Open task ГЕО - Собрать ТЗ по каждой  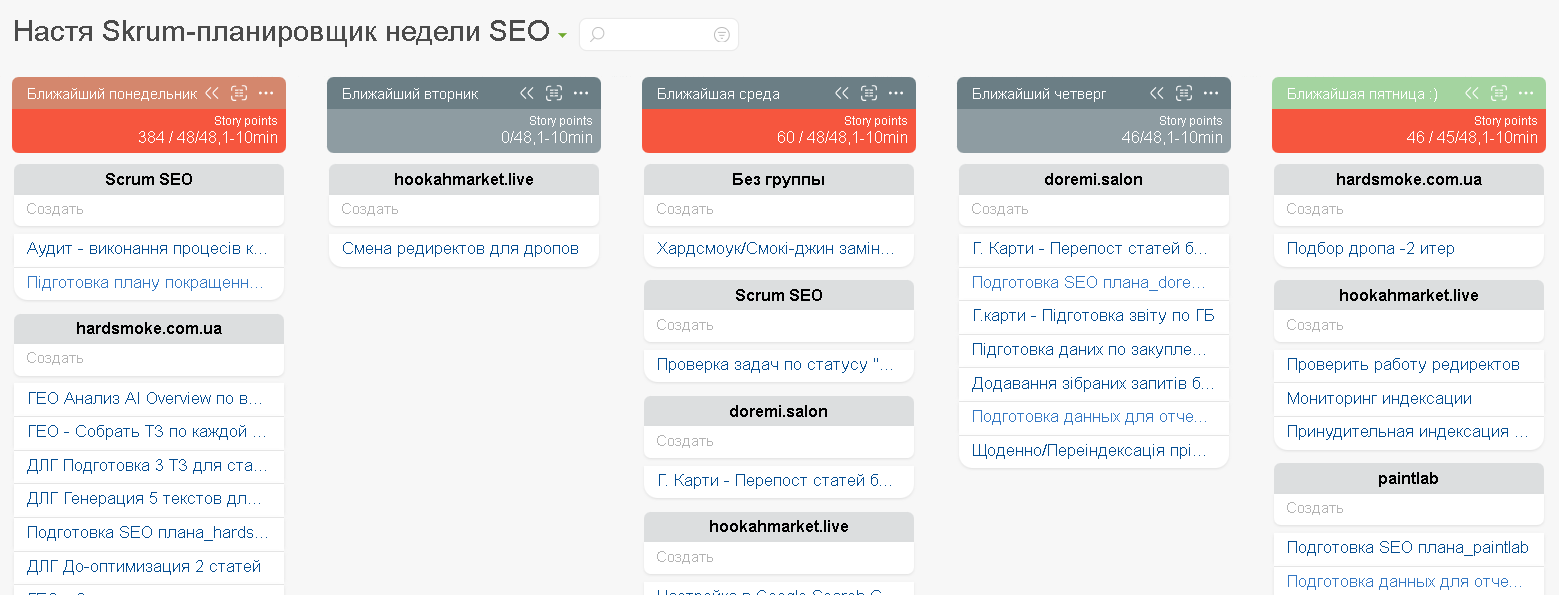(x=147, y=432)
